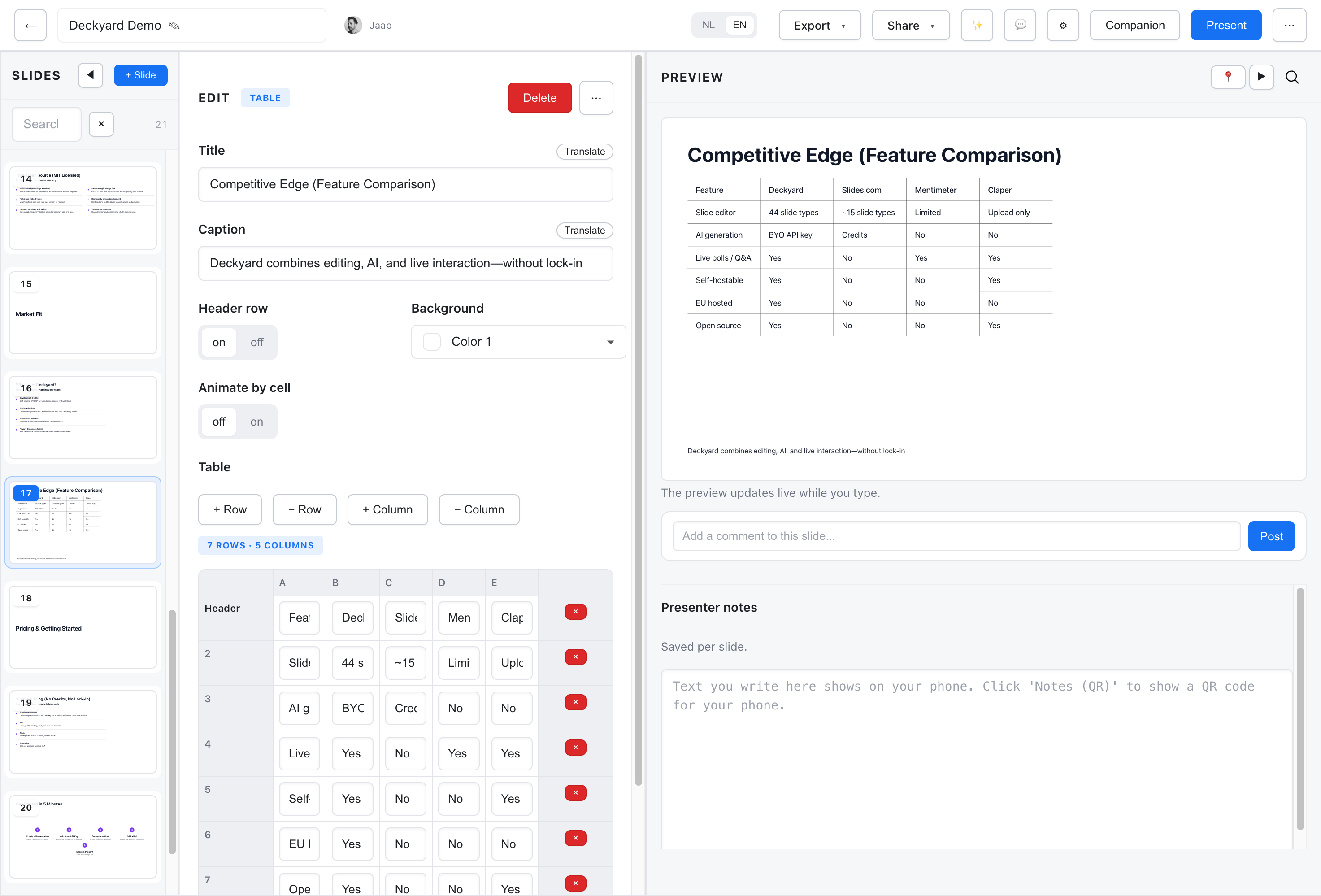
Task: Select slide 17 Feature Comparison thumbnail
Action: [x=83, y=522]
